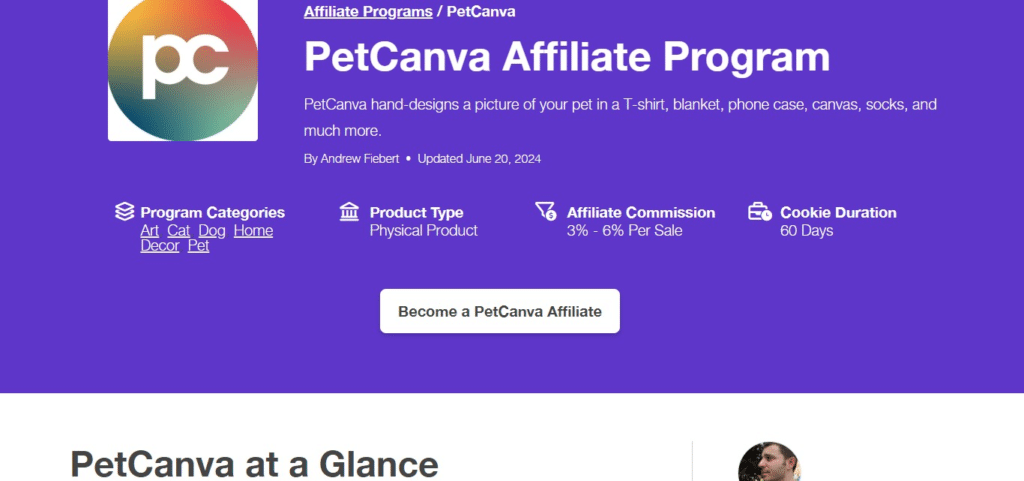Click the Cookie Duration briefcase icon
The height and width of the screenshot is (481, 1024).
[x=760, y=212]
